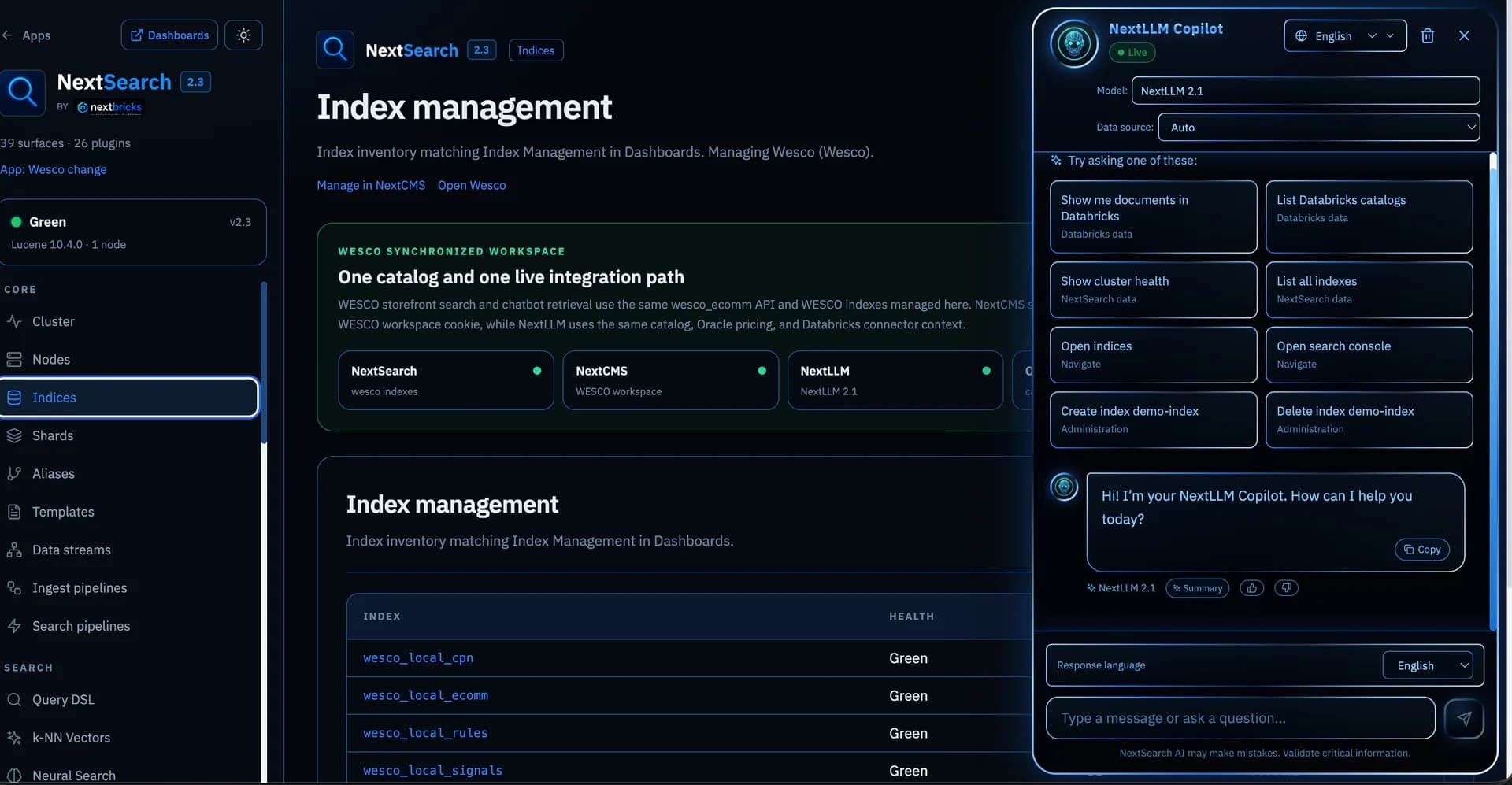Click the Search pipelines lightning icon
The height and width of the screenshot is (785, 1512).
coord(14,626)
